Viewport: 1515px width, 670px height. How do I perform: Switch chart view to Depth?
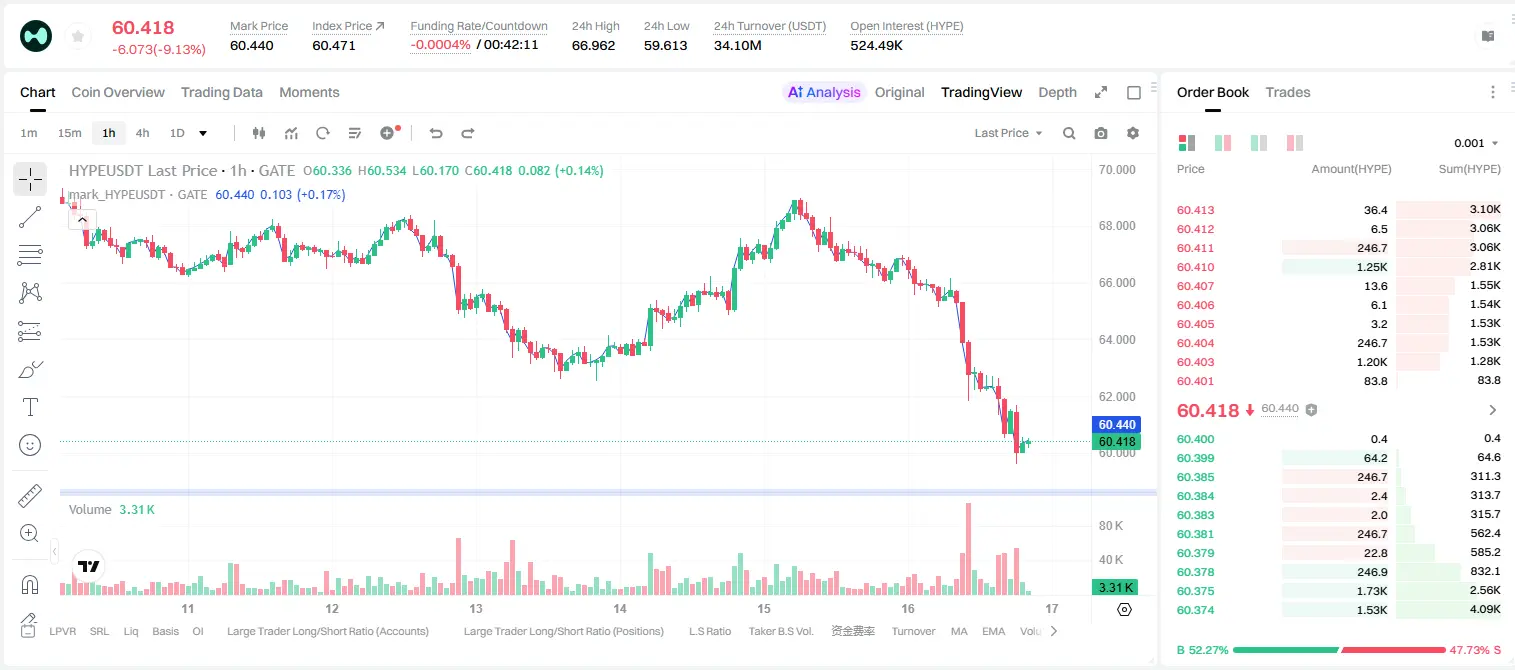[1057, 92]
